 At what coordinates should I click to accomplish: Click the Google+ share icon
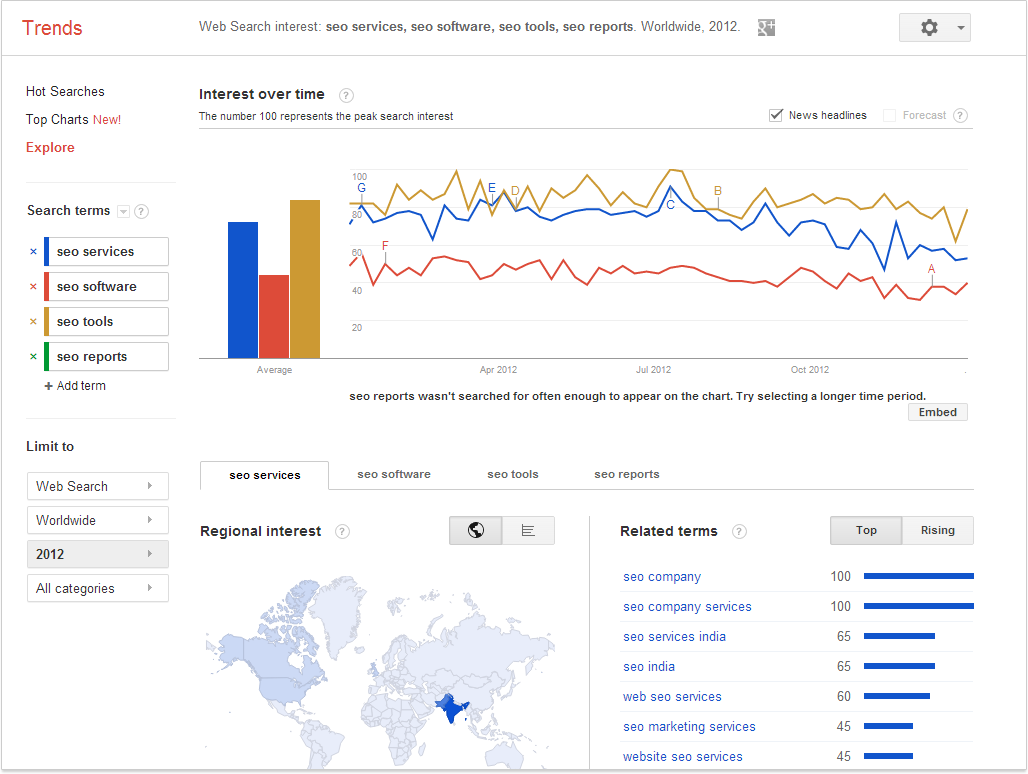click(766, 28)
